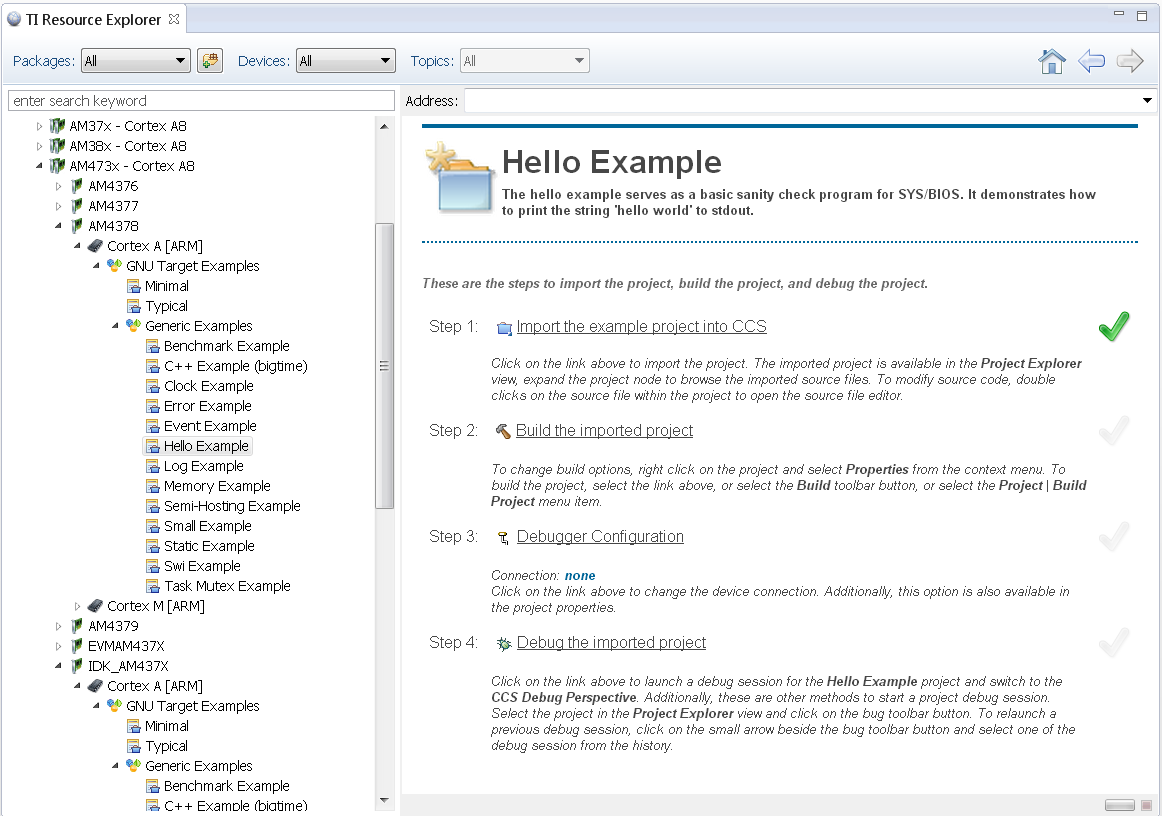
Task: Click the green checkmark next to Step 1
Action: 1113,326
